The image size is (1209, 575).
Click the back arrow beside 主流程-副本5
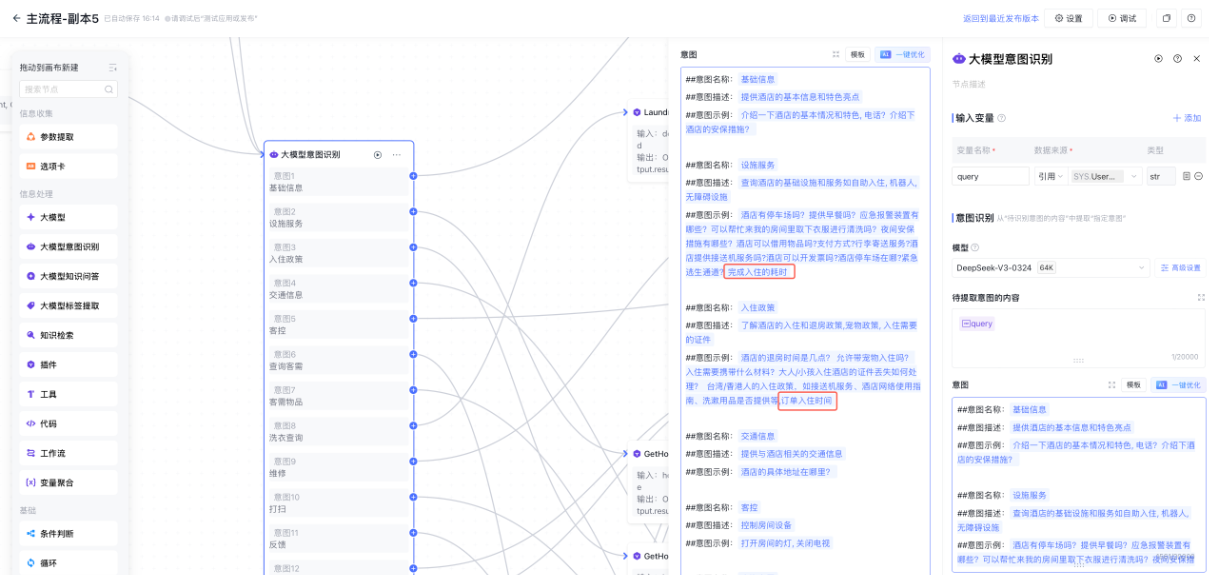pyautogui.click(x=16, y=18)
